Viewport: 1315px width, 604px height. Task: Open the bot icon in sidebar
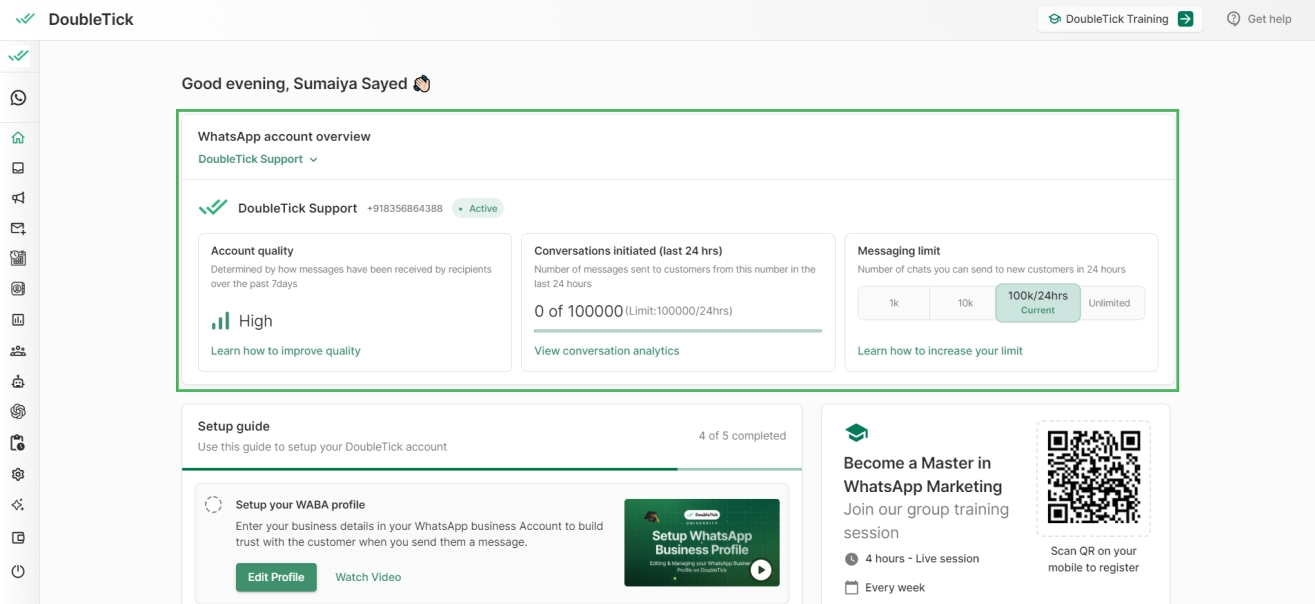tap(18, 381)
